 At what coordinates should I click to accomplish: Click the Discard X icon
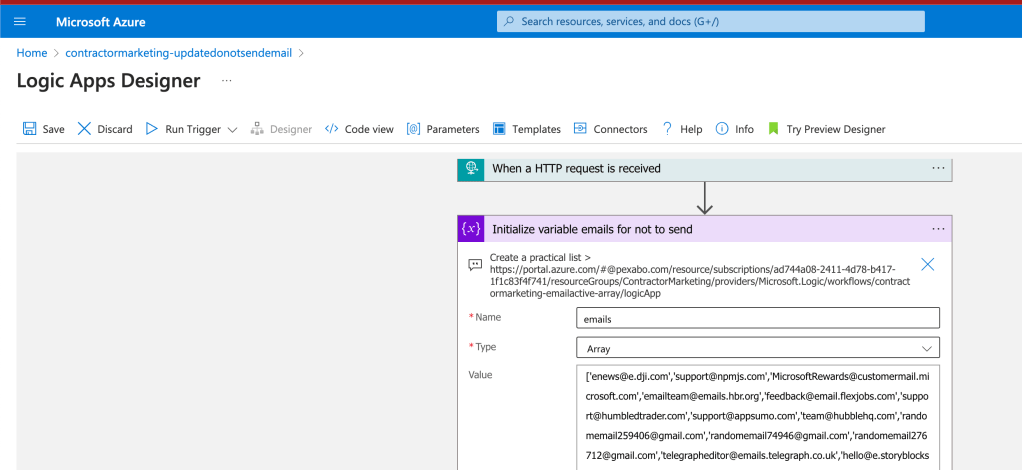[x=84, y=128]
